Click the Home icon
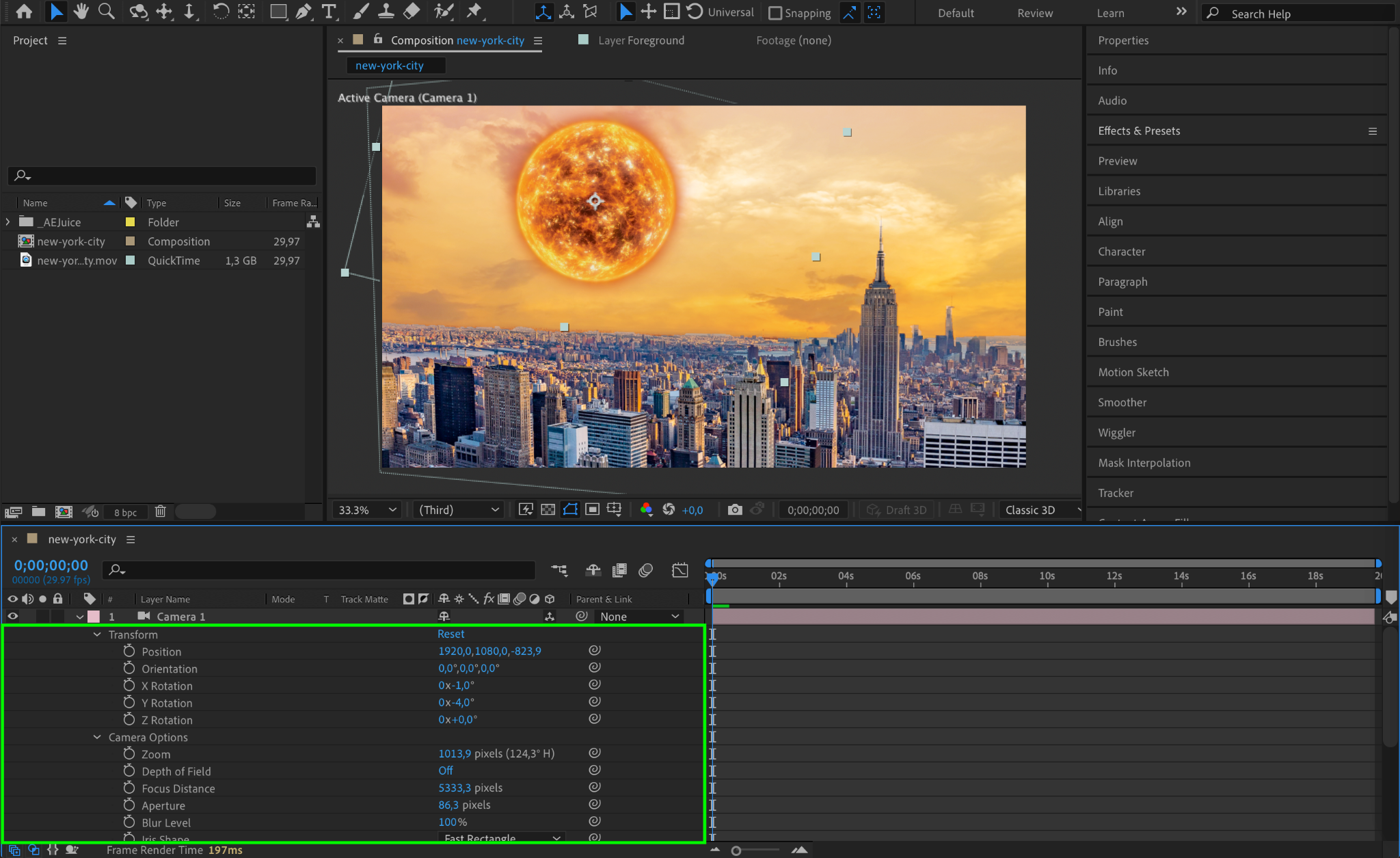Viewport: 1400px width, 858px height. click(x=24, y=12)
